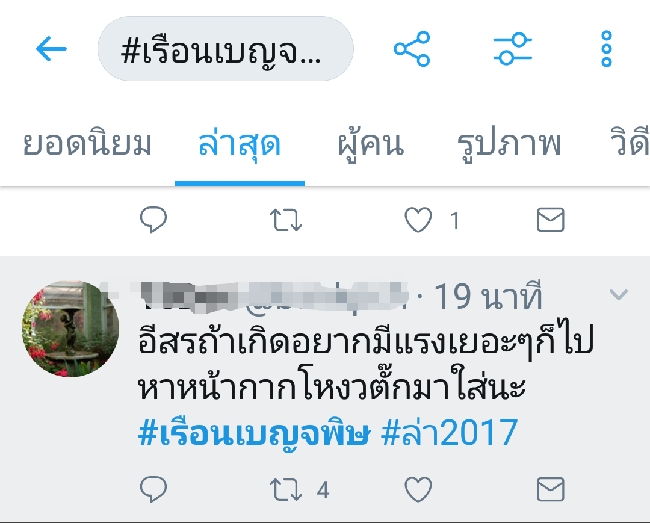Open search filter settings sliders icon
650x523 pixels.
coord(513,49)
